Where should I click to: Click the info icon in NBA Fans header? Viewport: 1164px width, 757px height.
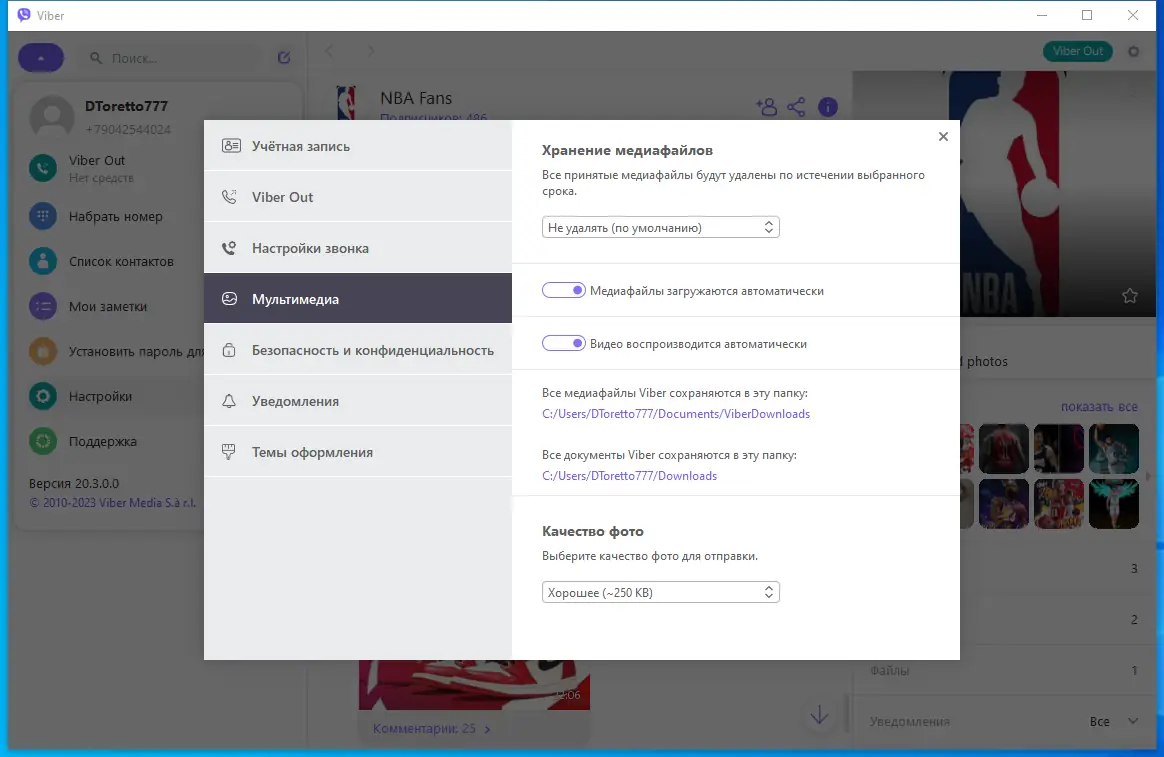tap(828, 106)
